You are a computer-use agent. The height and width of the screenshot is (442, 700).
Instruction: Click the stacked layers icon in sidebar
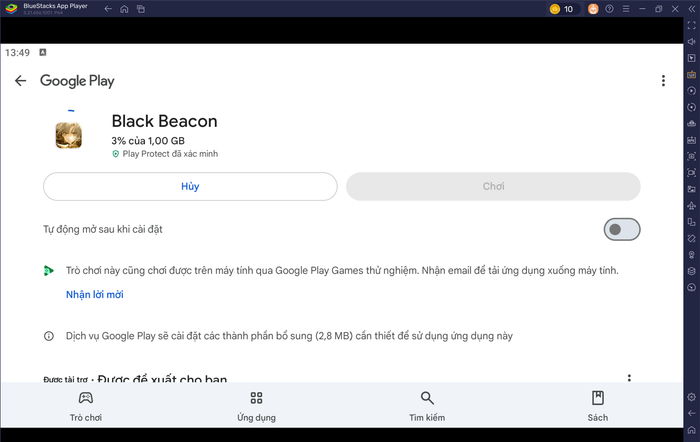692,271
